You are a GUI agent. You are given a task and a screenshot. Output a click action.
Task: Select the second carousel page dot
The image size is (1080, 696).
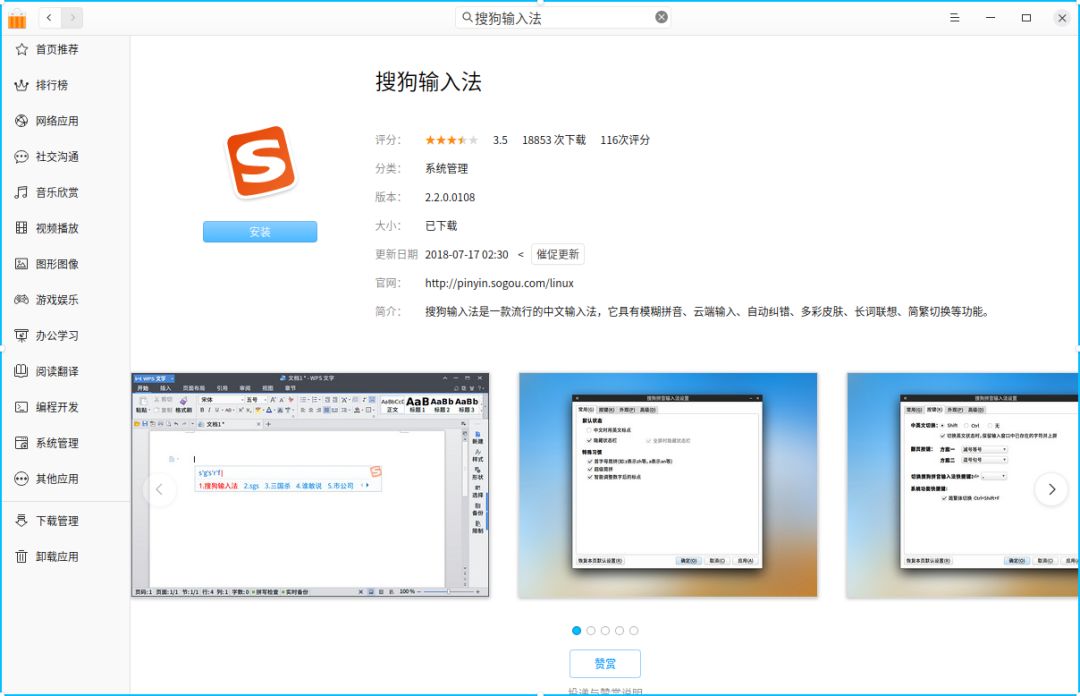[x=591, y=631]
